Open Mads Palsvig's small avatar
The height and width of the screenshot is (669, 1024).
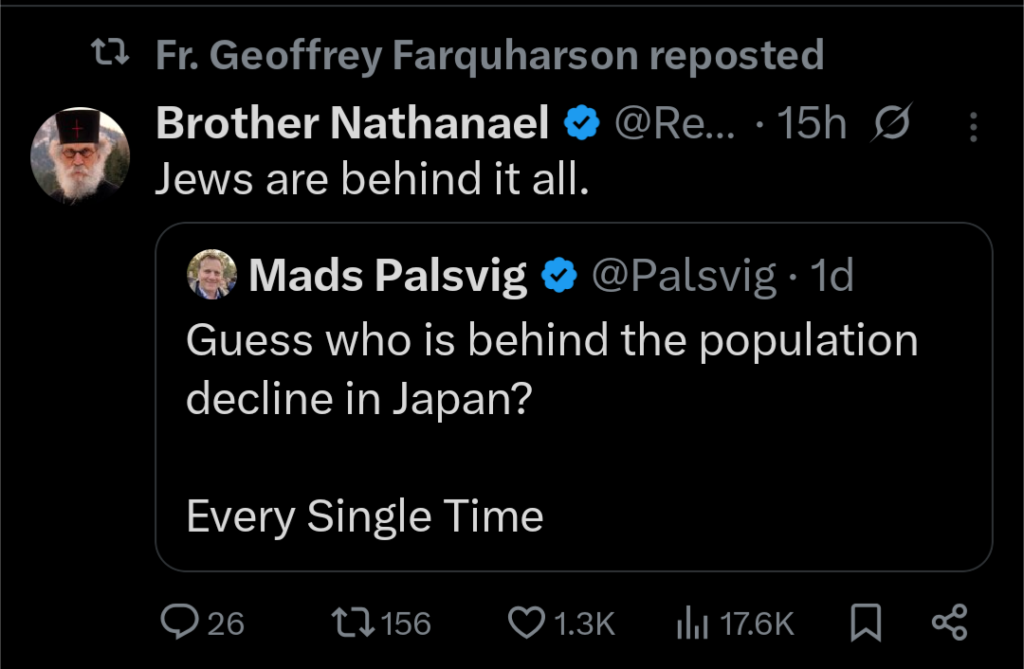point(212,275)
